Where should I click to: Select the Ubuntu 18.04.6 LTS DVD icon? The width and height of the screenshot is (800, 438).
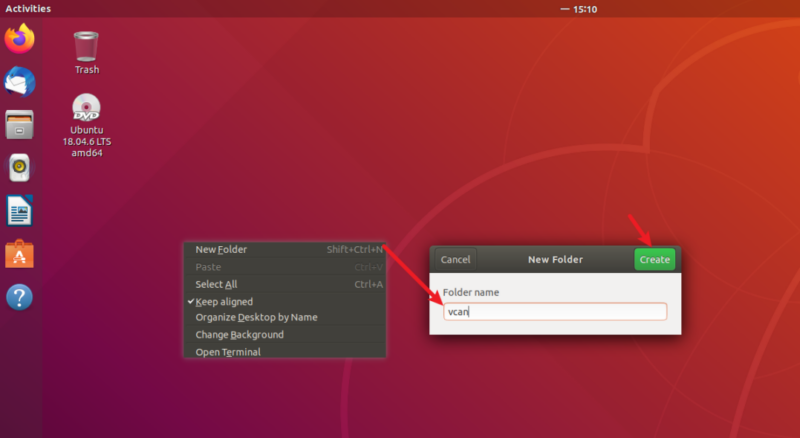click(x=87, y=125)
